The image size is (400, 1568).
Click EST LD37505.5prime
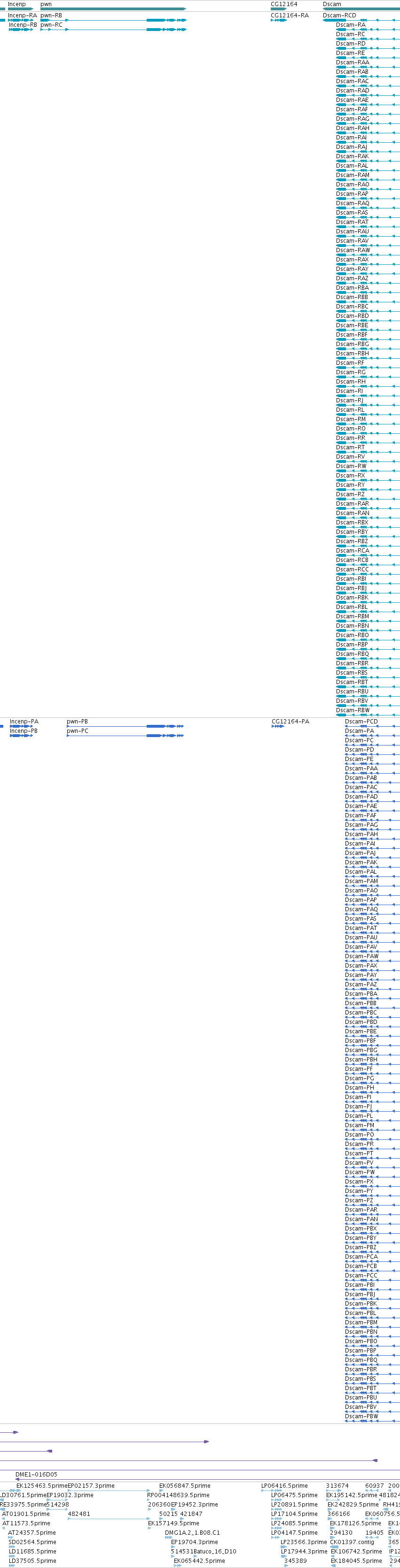[32, 1560]
